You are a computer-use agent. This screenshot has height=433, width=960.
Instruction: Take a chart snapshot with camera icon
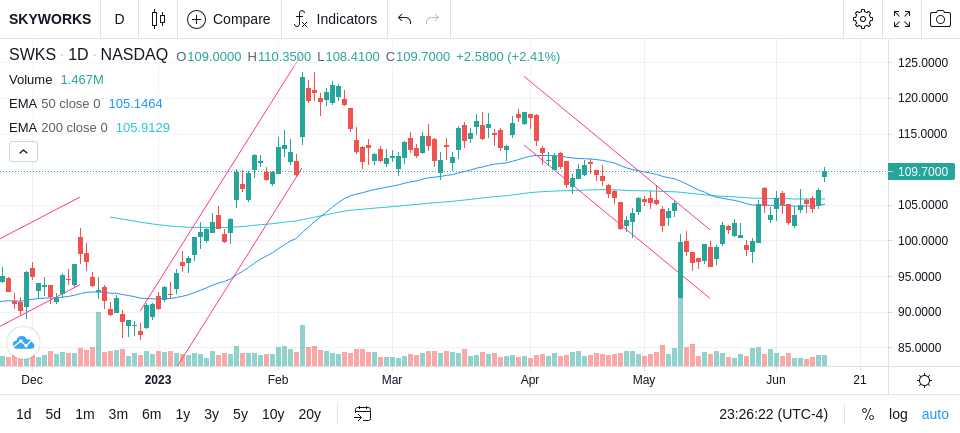[x=940, y=19]
